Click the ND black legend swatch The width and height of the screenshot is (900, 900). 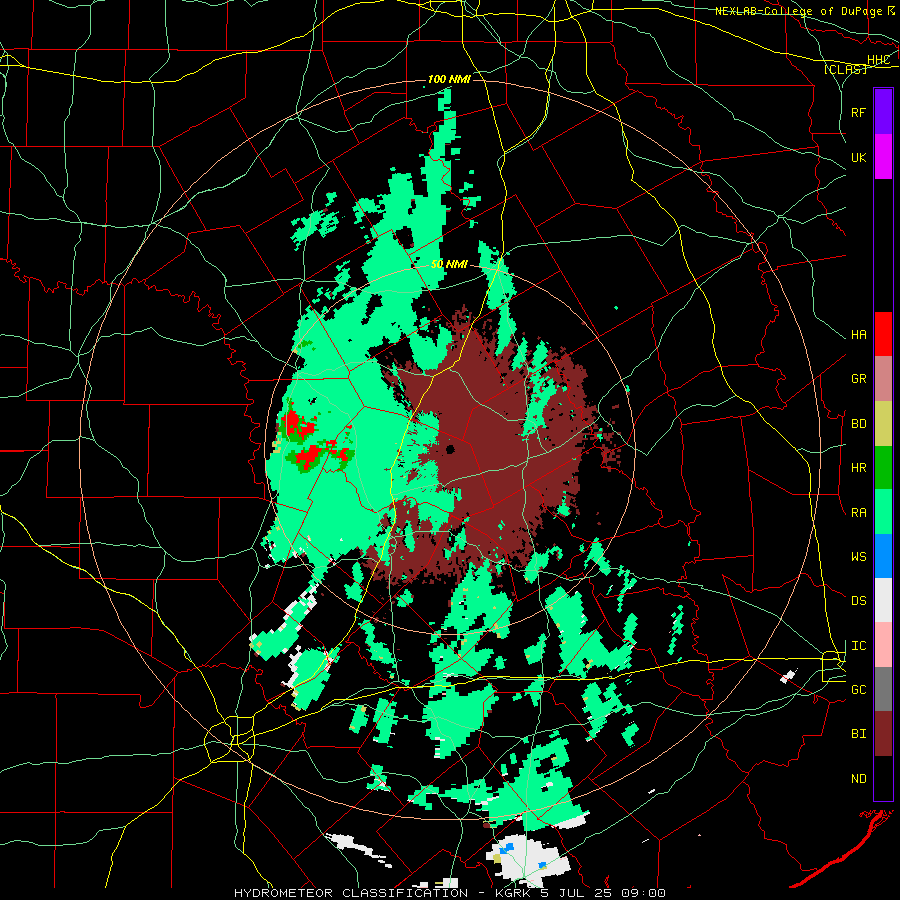(x=883, y=778)
